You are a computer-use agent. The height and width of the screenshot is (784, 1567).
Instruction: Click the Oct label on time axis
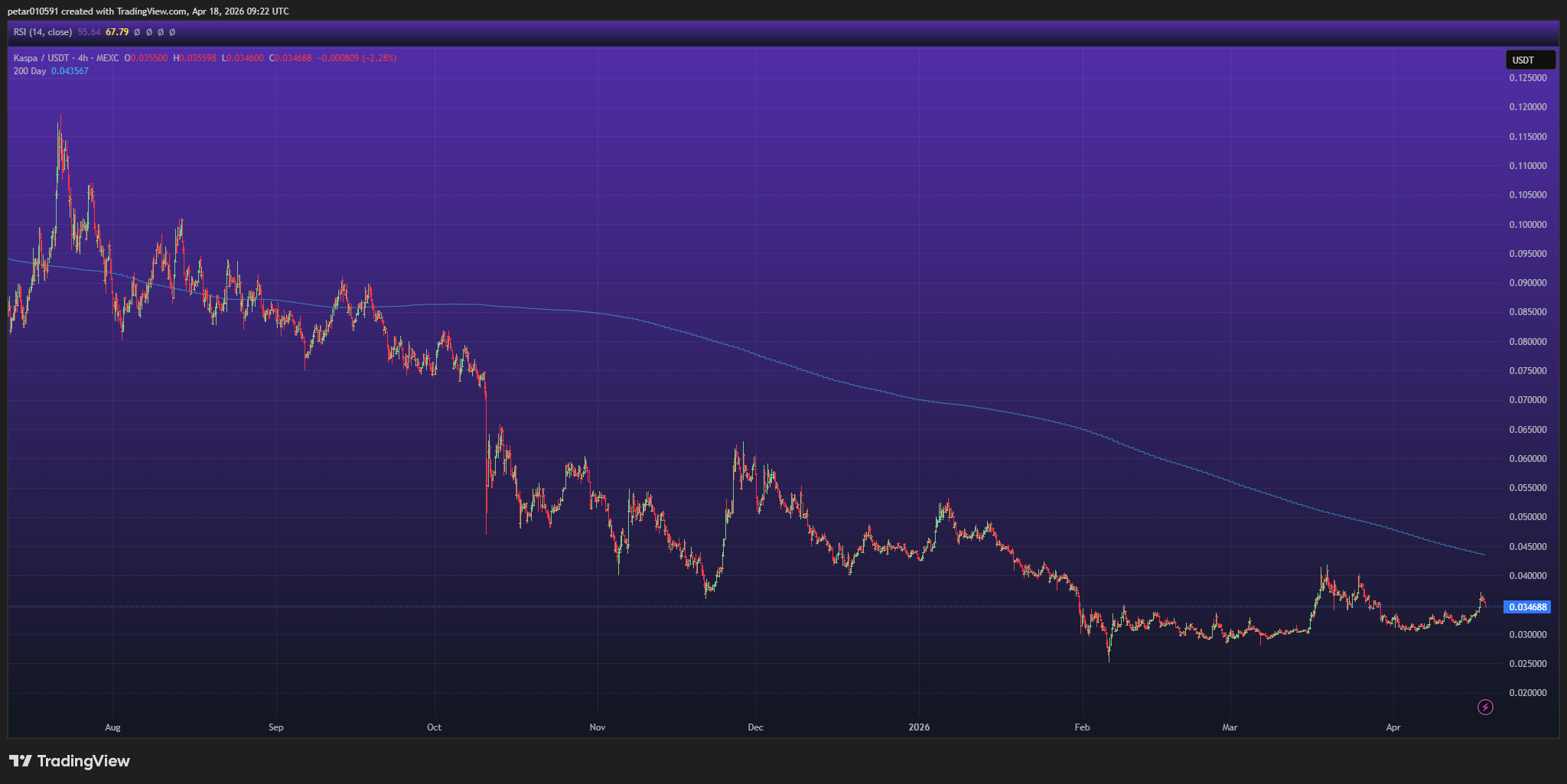434,727
